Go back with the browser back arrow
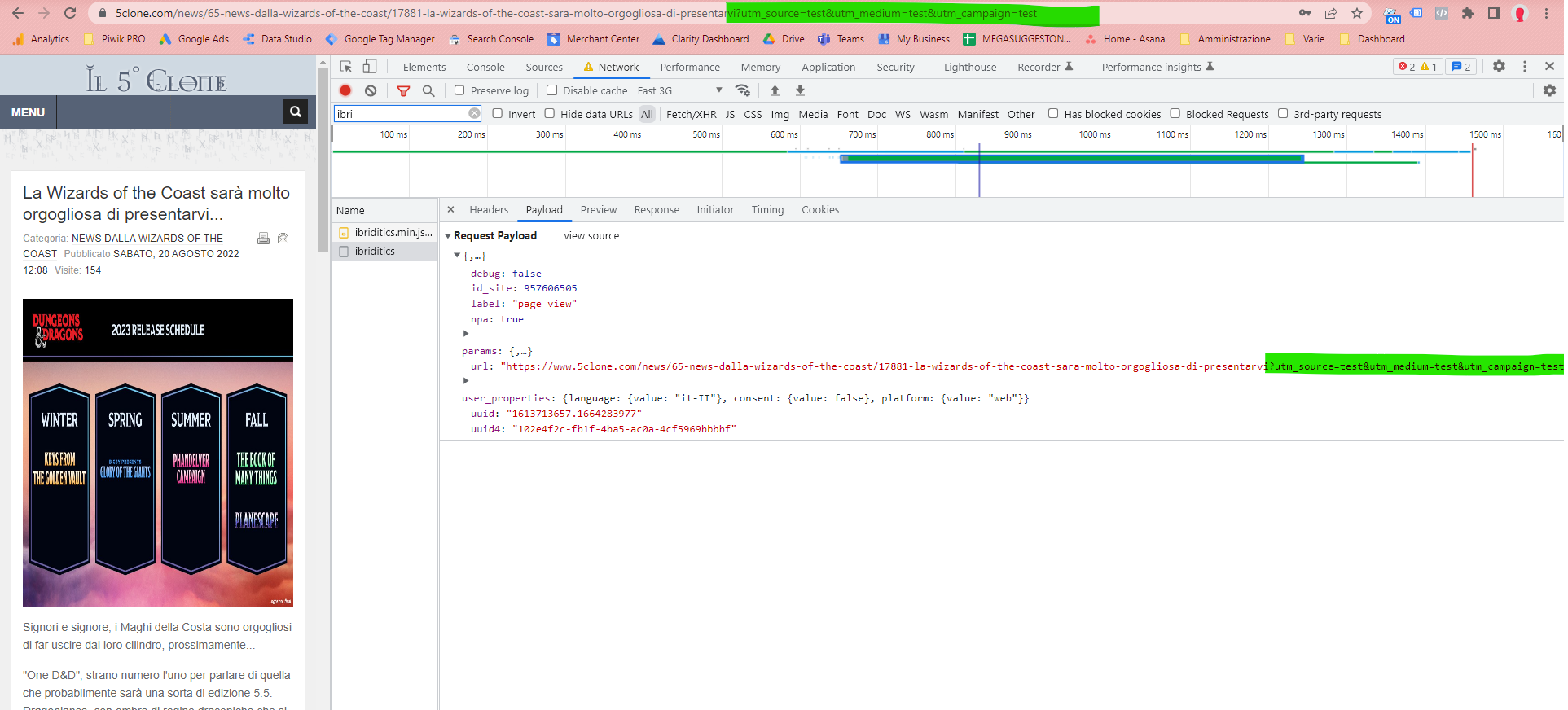This screenshot has width=1568, height=710. tap(18, 13)
